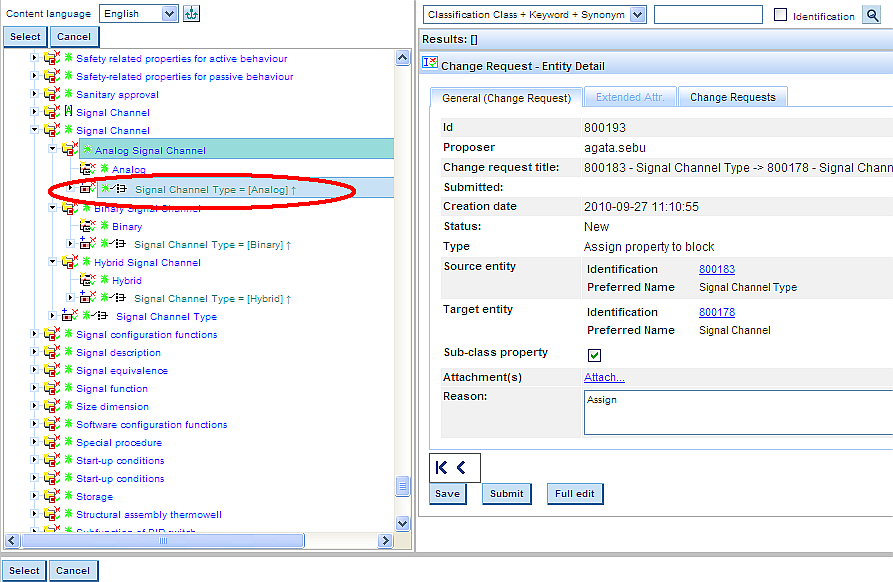Open the 800183 source entity link
Viewport: 893px width, 582px height.
[716, 269]
